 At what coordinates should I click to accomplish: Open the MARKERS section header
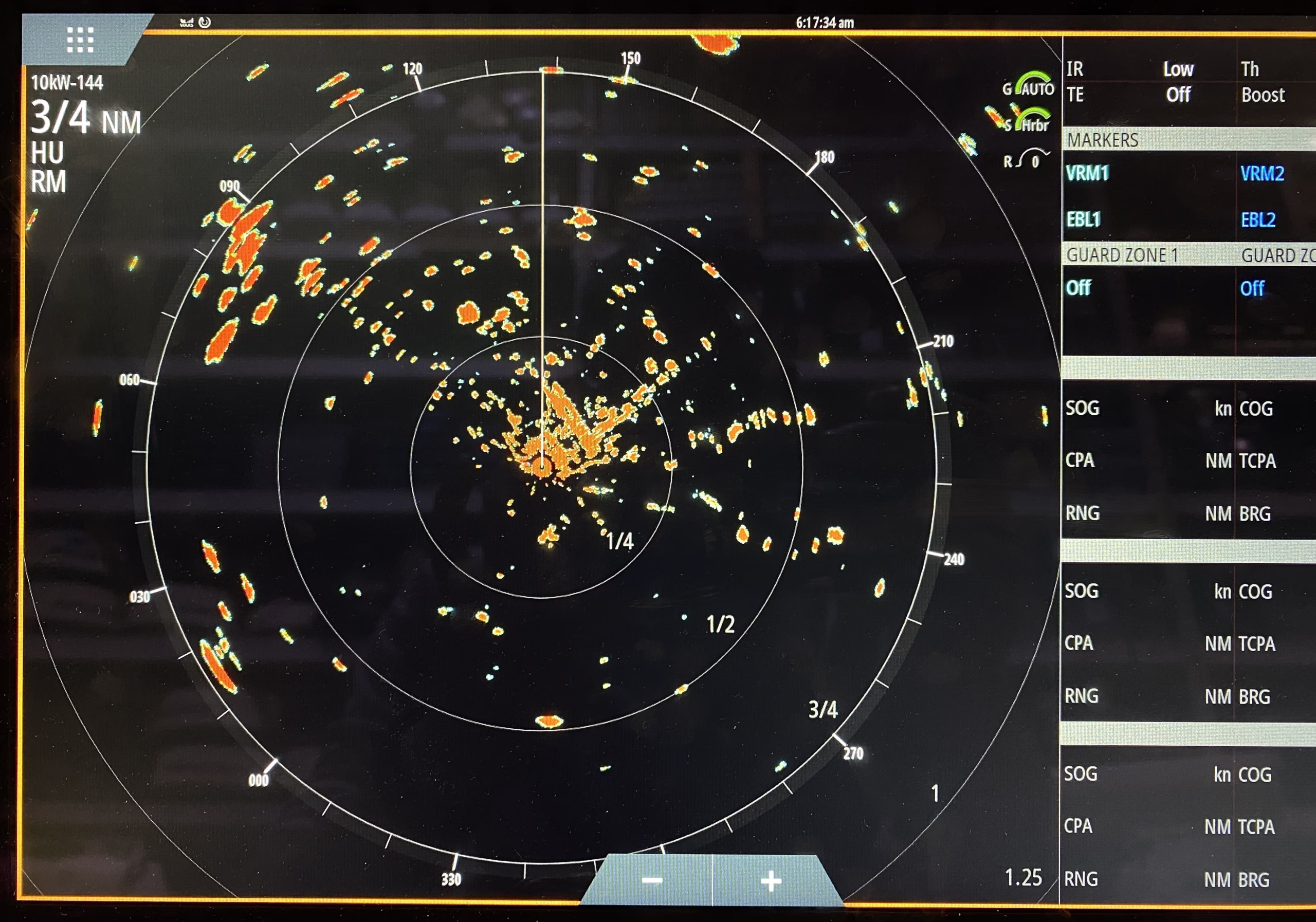pyautogui.click(x=1189, y=139)
